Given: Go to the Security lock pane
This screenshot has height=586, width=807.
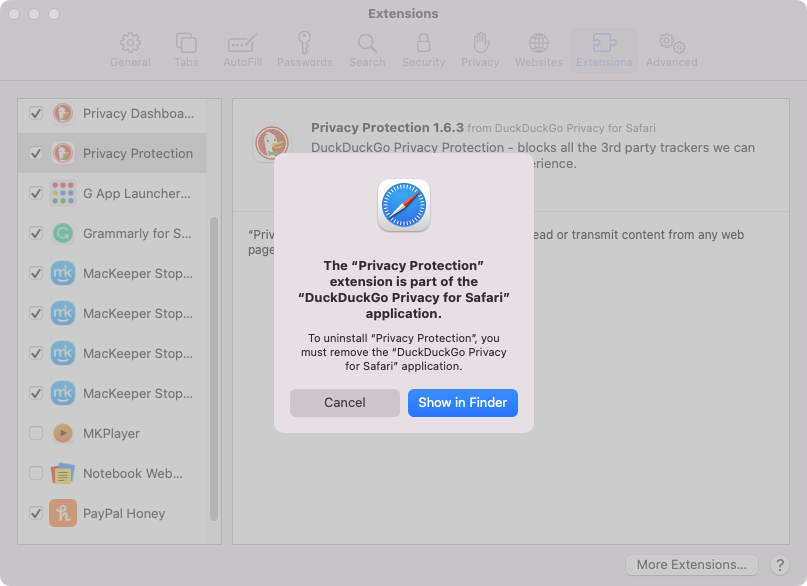Looking at the screenshot, I should point(424,50).
